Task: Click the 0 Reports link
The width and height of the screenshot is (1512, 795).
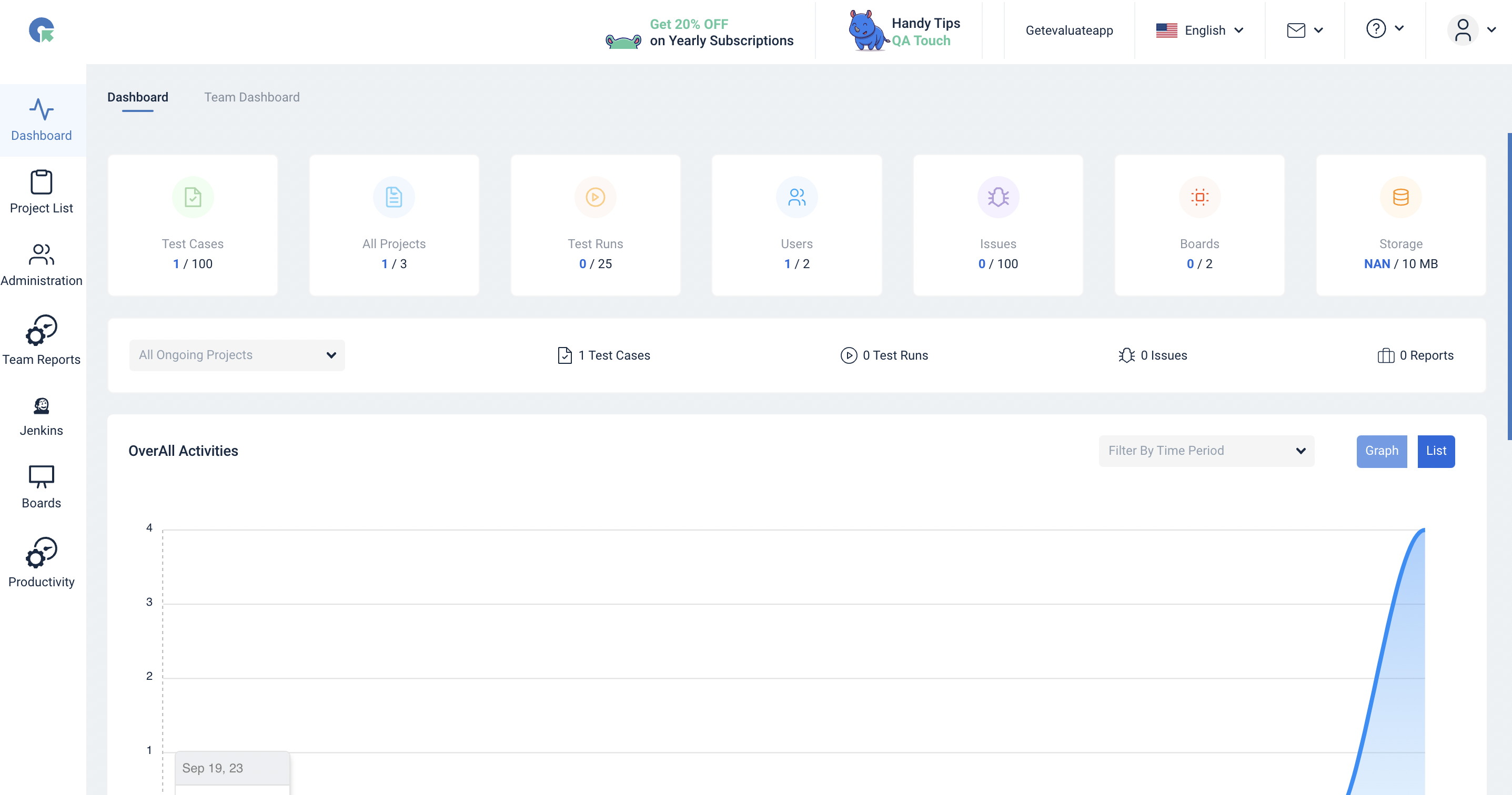Action: (1415, 355)
